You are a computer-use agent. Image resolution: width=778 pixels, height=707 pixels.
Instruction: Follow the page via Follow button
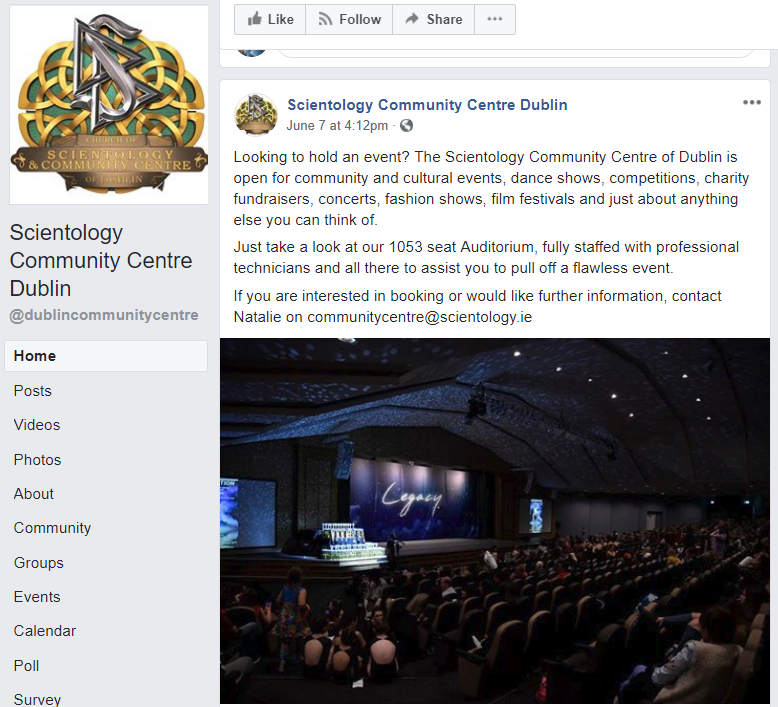pyautogui.click(x=349, y=19)
